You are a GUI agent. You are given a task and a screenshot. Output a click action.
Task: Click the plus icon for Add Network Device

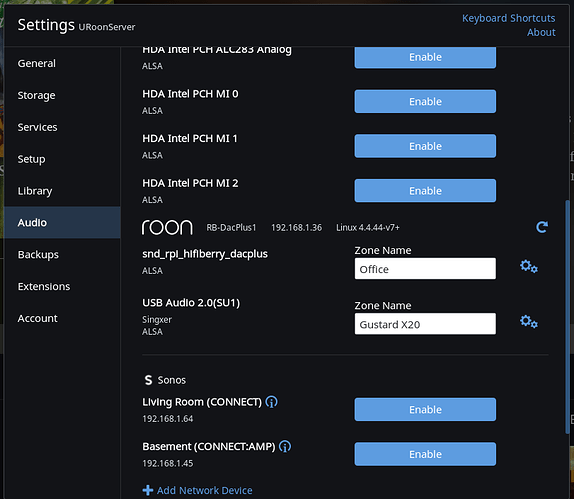coord(148,490)
